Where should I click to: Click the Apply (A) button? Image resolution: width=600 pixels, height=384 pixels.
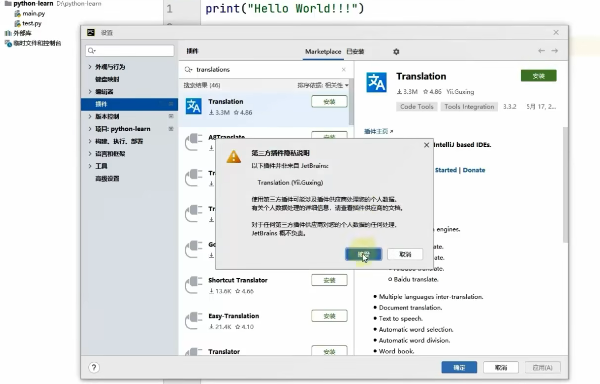pyautogui.click(x=543, y=368)
